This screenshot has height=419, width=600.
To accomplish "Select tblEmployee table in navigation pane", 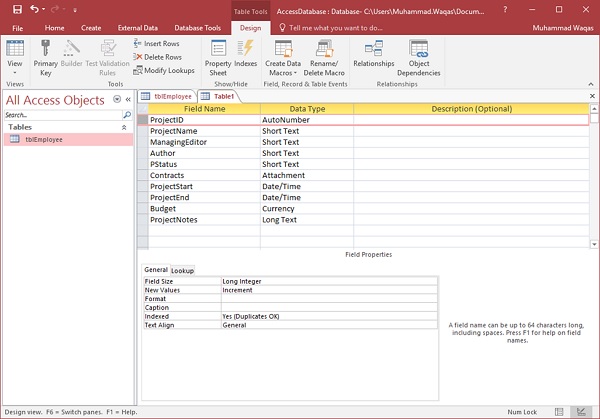I will click(x=43, y=140).
